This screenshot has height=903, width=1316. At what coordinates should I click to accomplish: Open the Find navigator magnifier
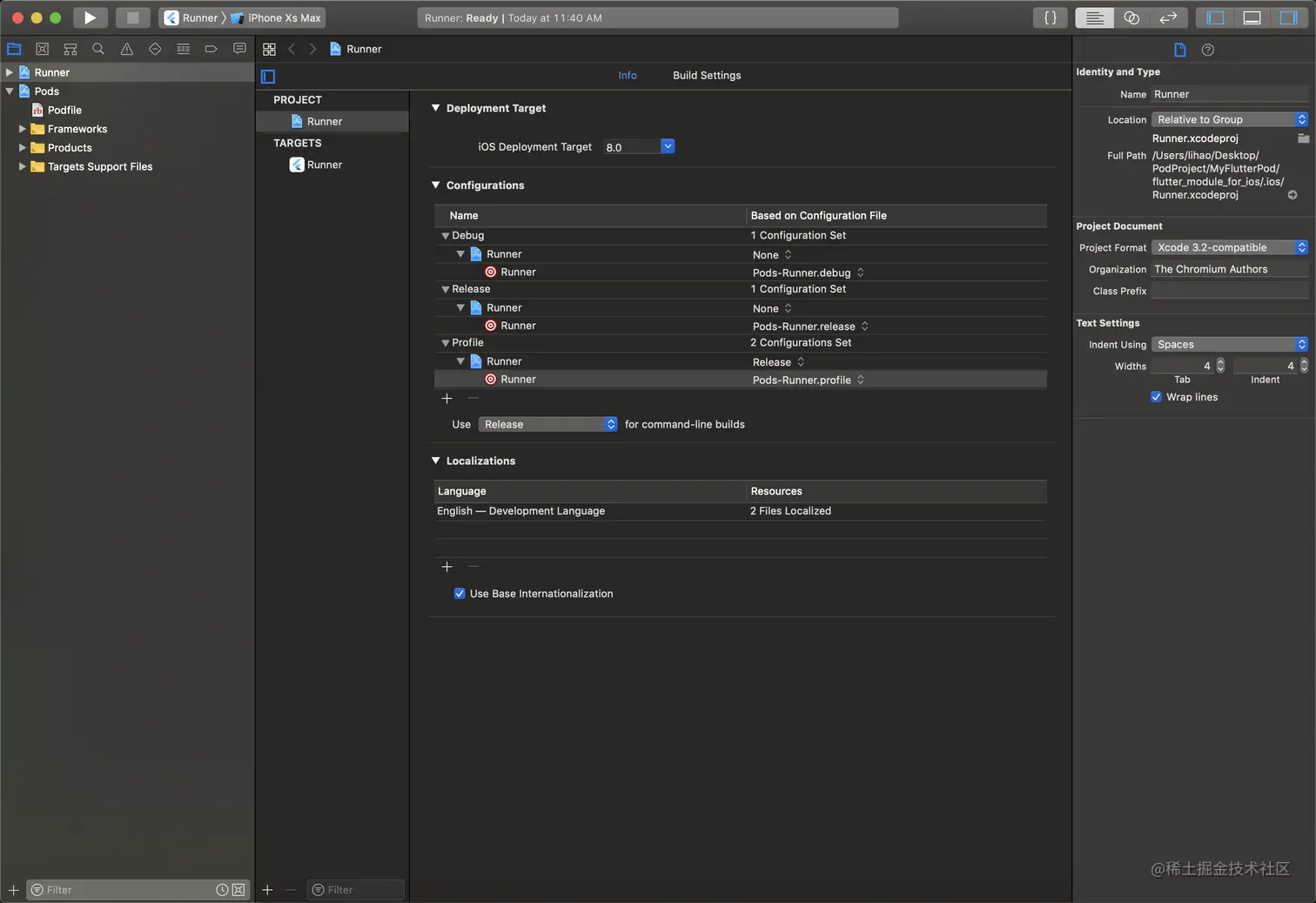tap(98, 49)
